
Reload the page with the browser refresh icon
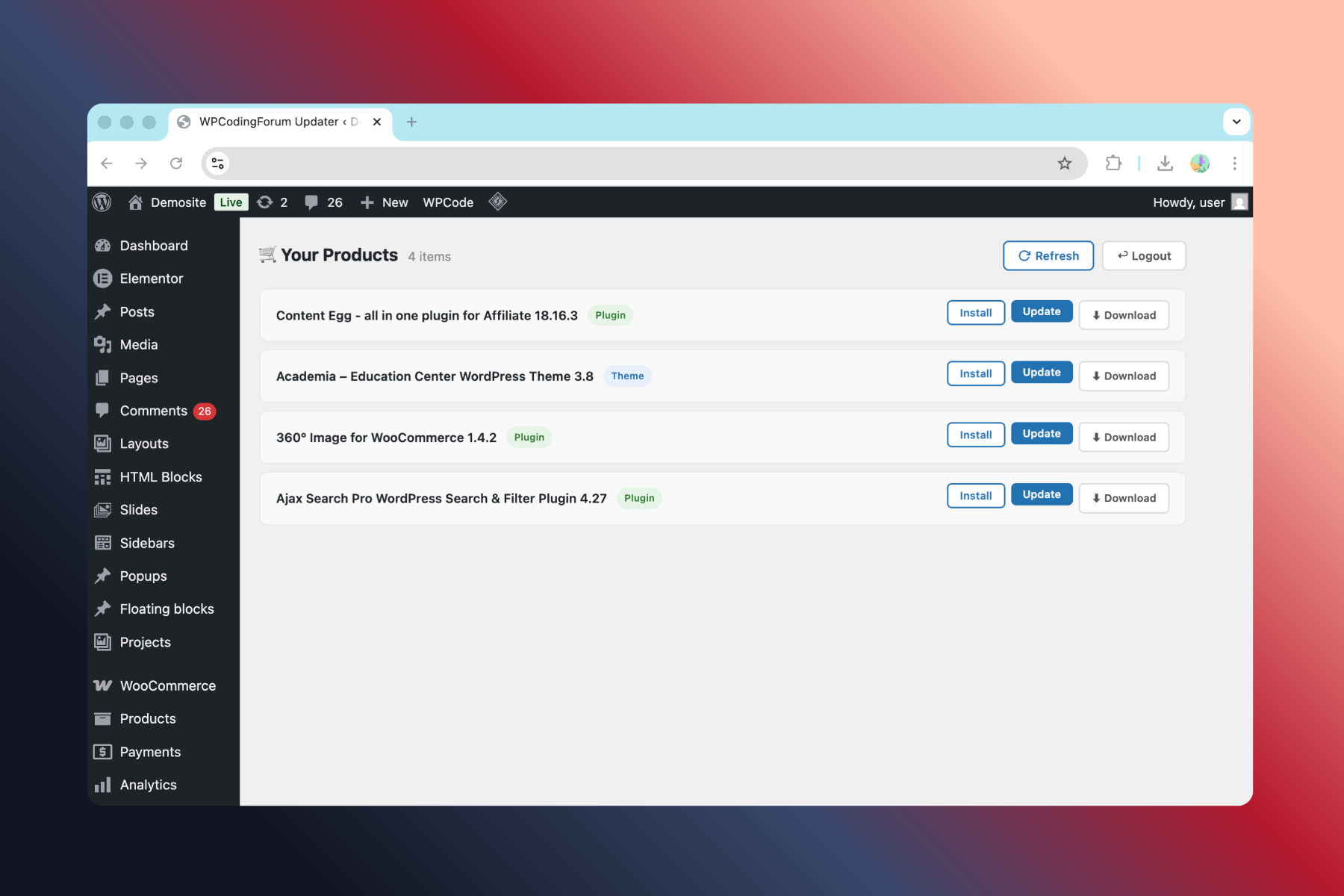pos(176,164)
